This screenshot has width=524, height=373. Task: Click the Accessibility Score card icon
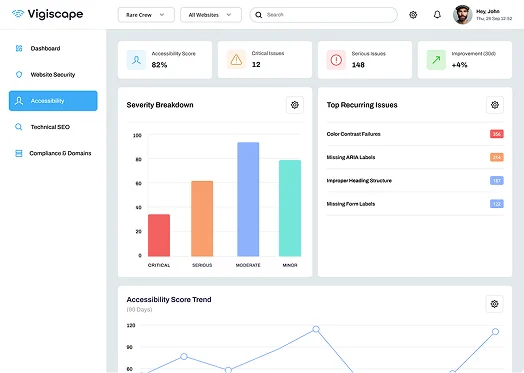point(136,60)
